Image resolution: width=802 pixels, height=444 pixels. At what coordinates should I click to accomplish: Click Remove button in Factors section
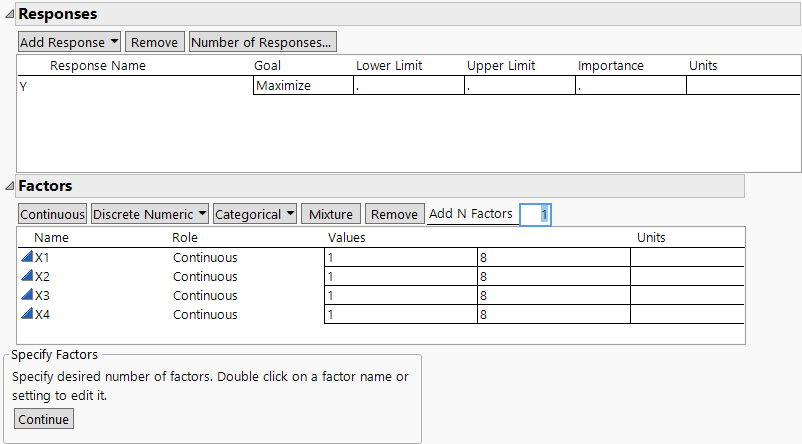coord(393,214)
